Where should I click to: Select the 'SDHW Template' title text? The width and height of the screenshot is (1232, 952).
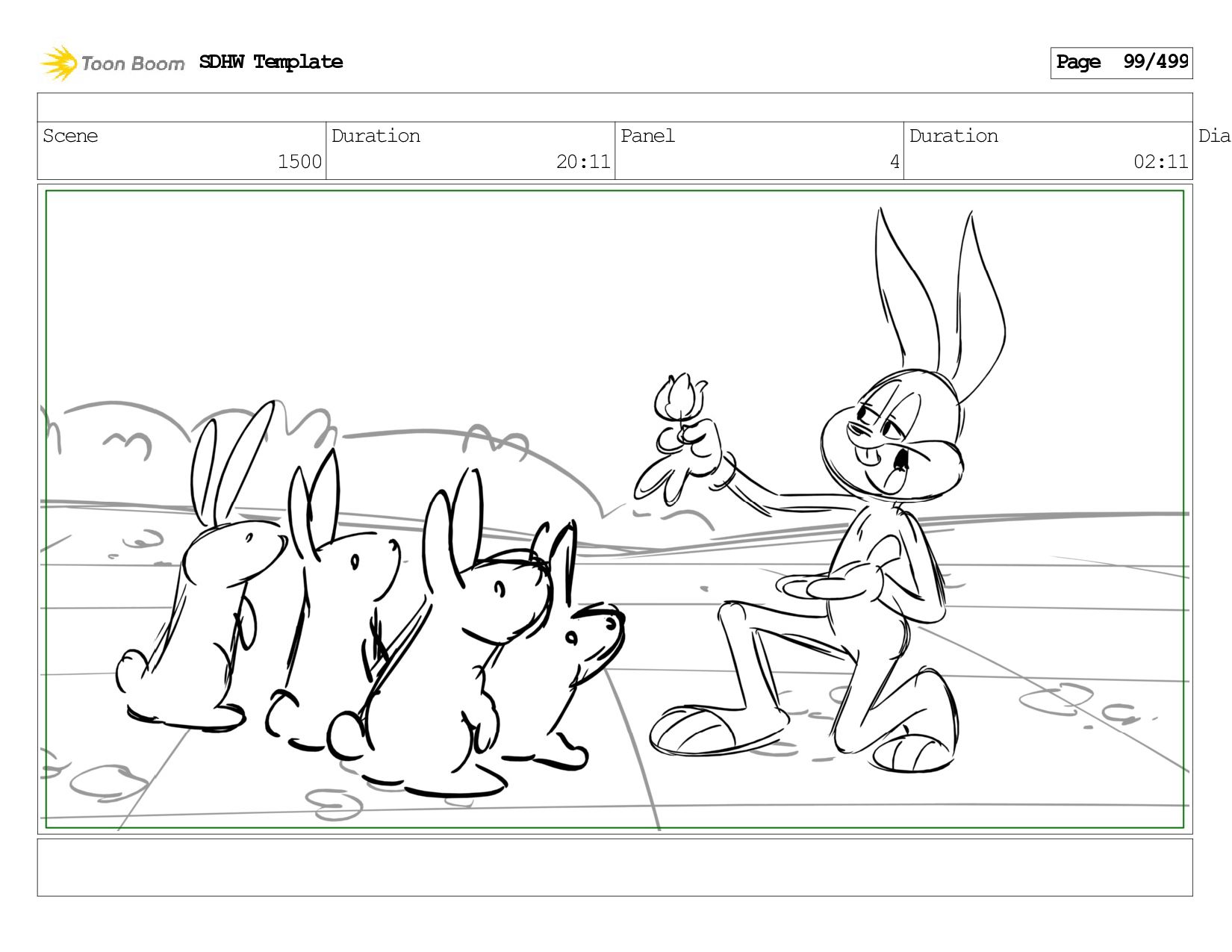pyautogui.click(x=271, y=62)
